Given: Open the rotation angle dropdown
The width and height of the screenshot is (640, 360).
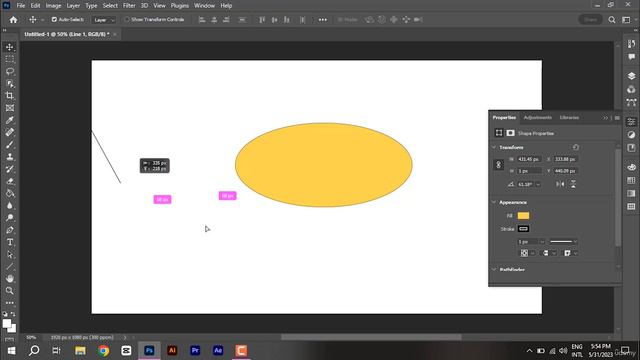Looking at the screenshot, I should click(538, 184).
